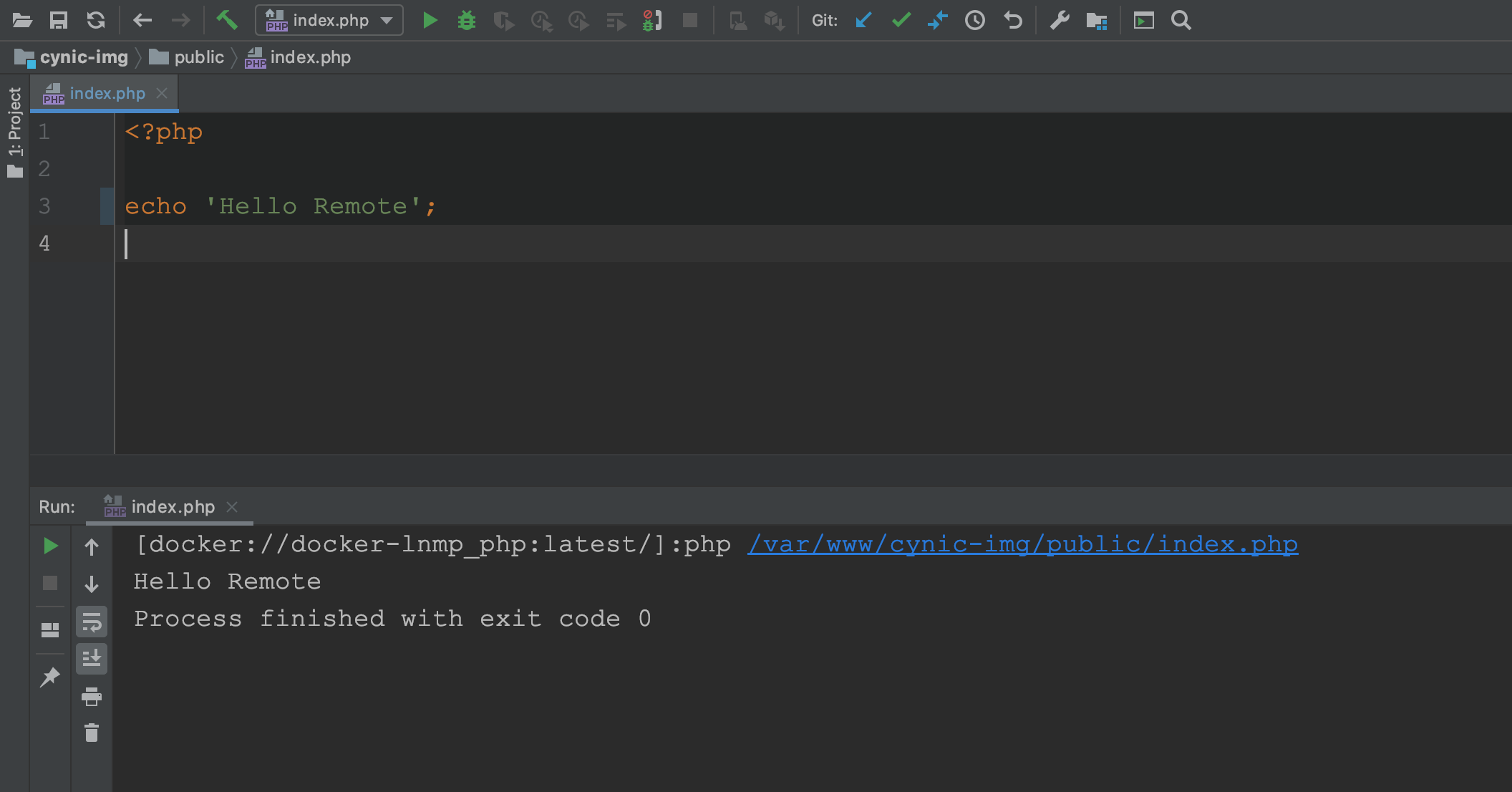Start debugging with the green bug icon
Image resolution: width=1512 pixels, height=792 pixels.
point(467,20)
